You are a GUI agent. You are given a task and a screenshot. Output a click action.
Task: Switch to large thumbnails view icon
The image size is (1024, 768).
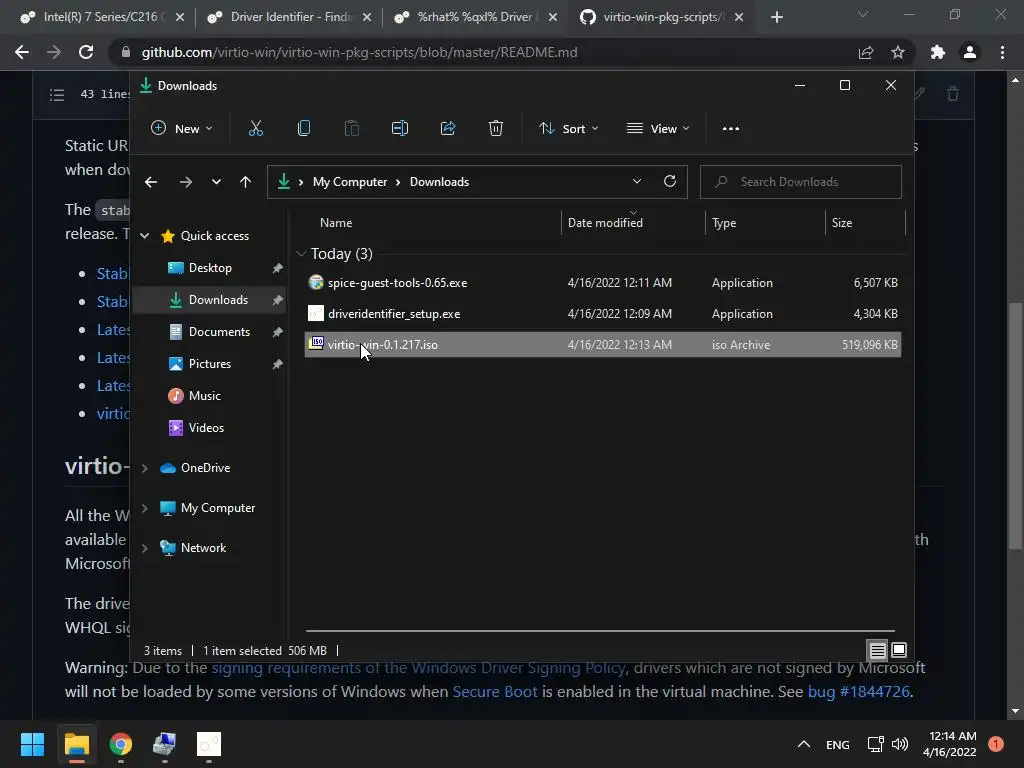[x=899, y=650]
